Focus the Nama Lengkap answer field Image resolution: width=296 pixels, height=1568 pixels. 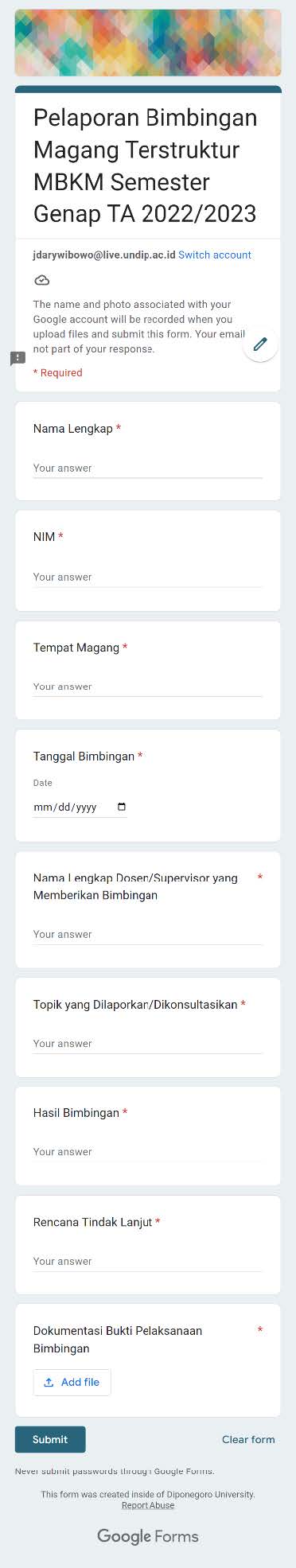tap(148, 469)
